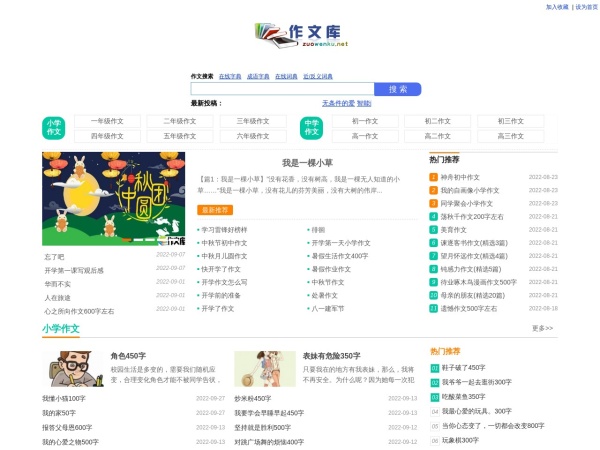The image size is (600, 450).
Task: Open 暑假作业作文 article
Action: pos(331,269)
